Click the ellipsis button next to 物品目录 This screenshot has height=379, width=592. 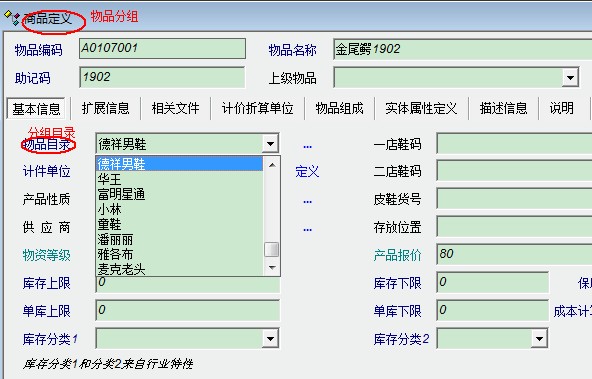[307, 146]
